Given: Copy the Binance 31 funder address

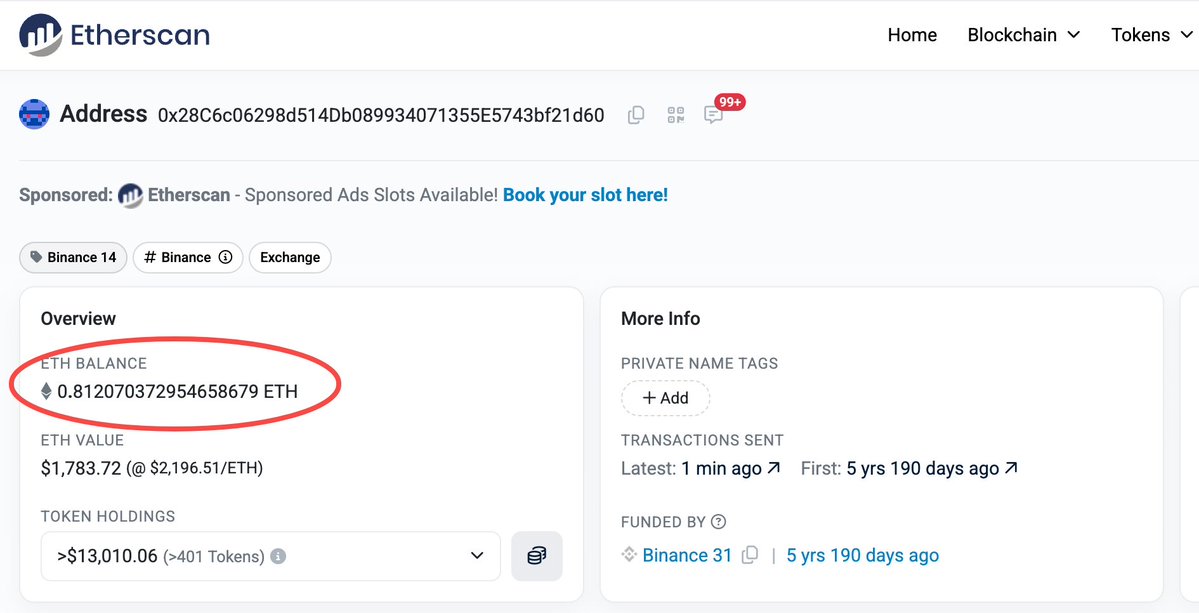Looking at the screenshot, I should 750,555.
